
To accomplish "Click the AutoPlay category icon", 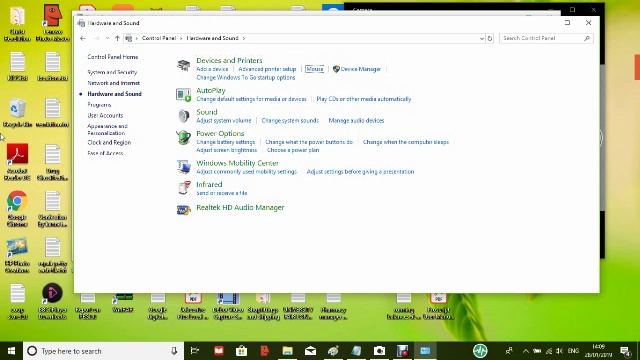I will (x=184, y=95).
